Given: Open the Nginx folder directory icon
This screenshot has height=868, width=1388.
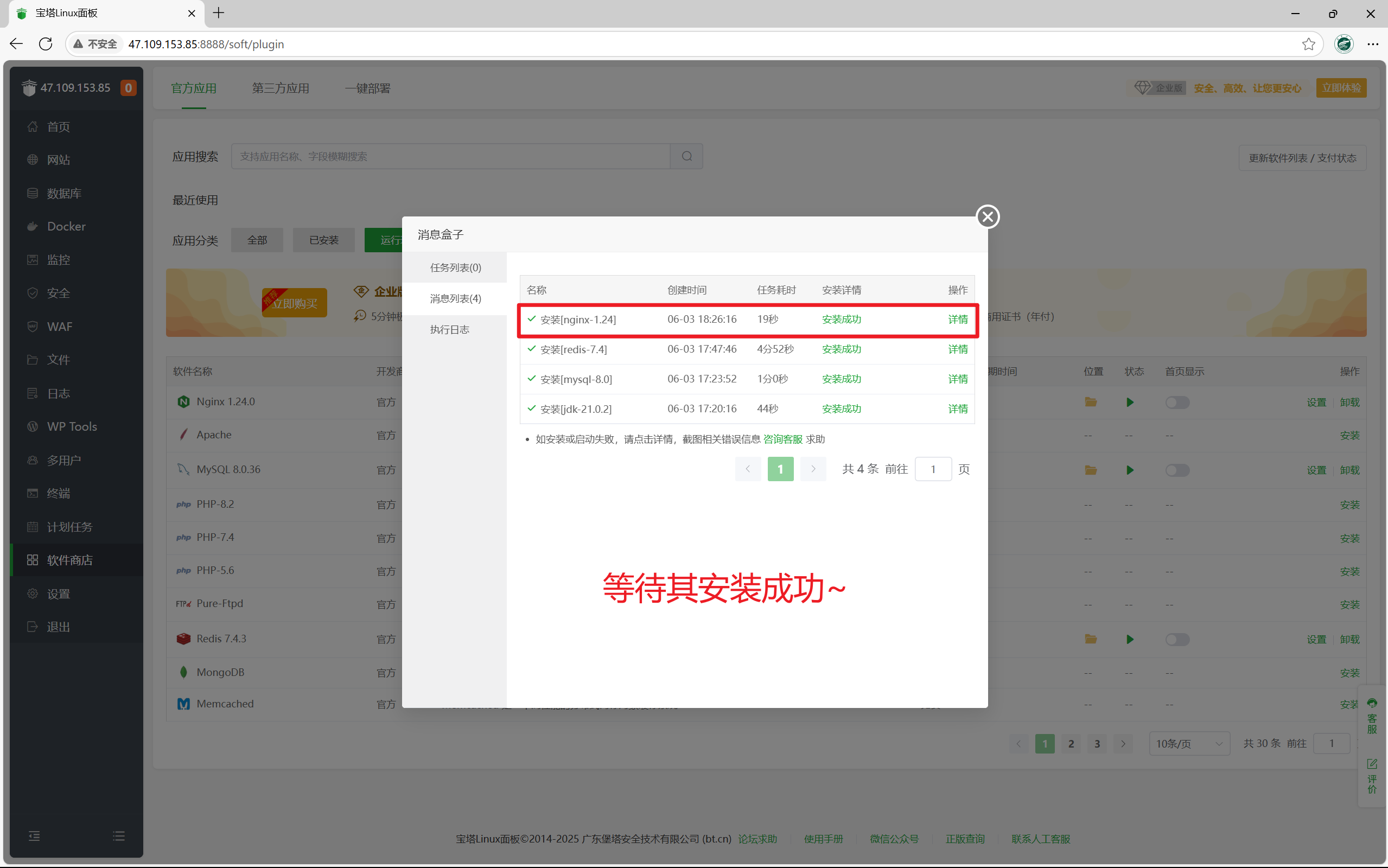Looking at the screenshot, I should pos(1090,403).
